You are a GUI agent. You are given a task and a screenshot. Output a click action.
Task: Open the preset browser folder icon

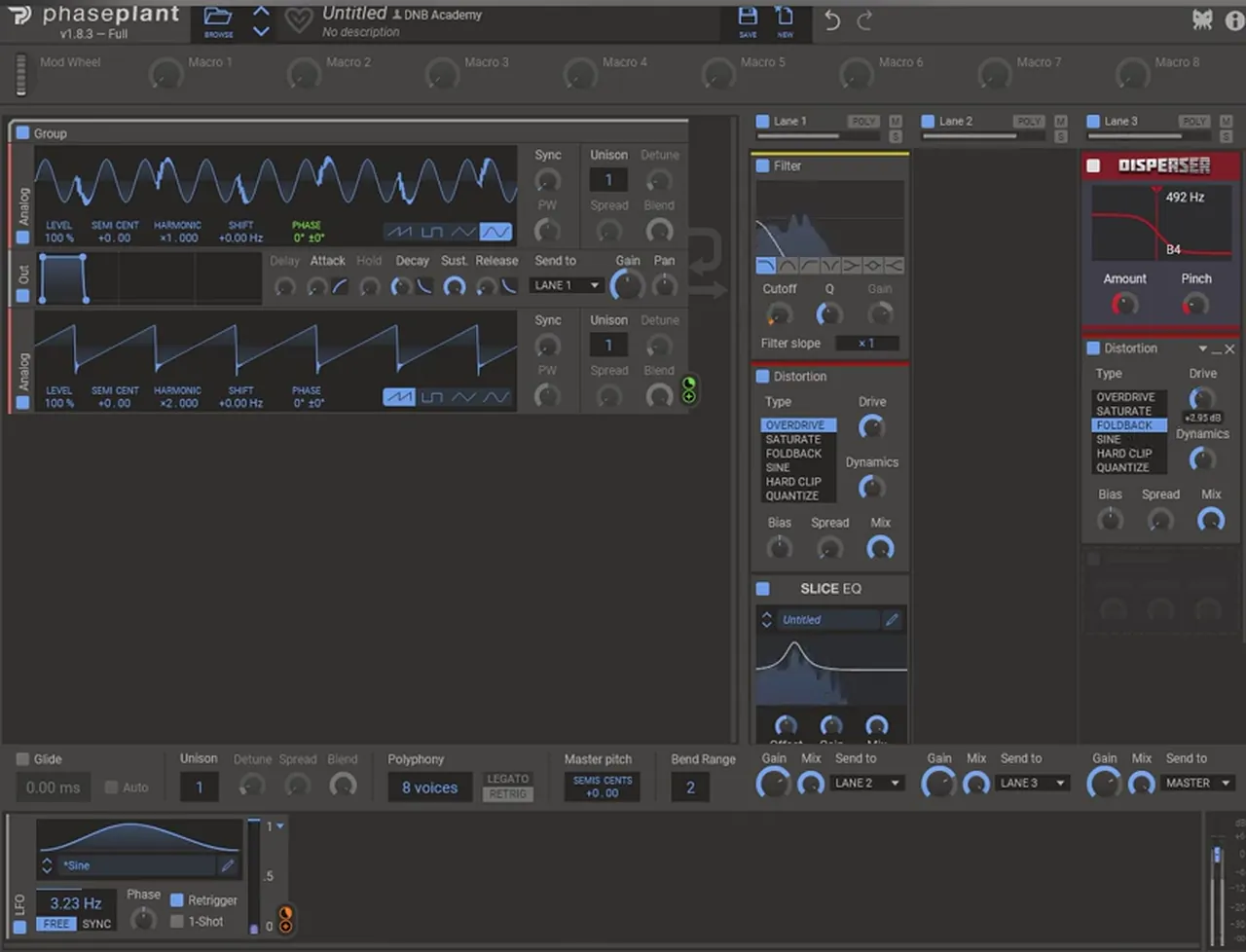(218, 17)
